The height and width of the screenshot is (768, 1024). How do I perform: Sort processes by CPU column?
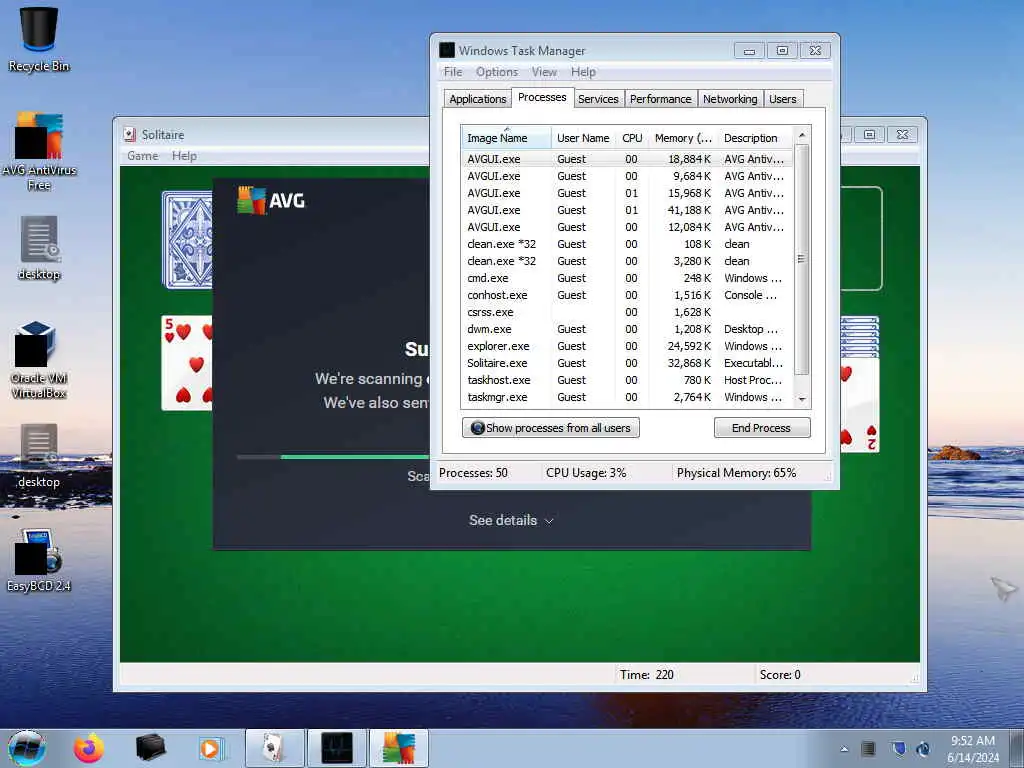click(632, 138)
